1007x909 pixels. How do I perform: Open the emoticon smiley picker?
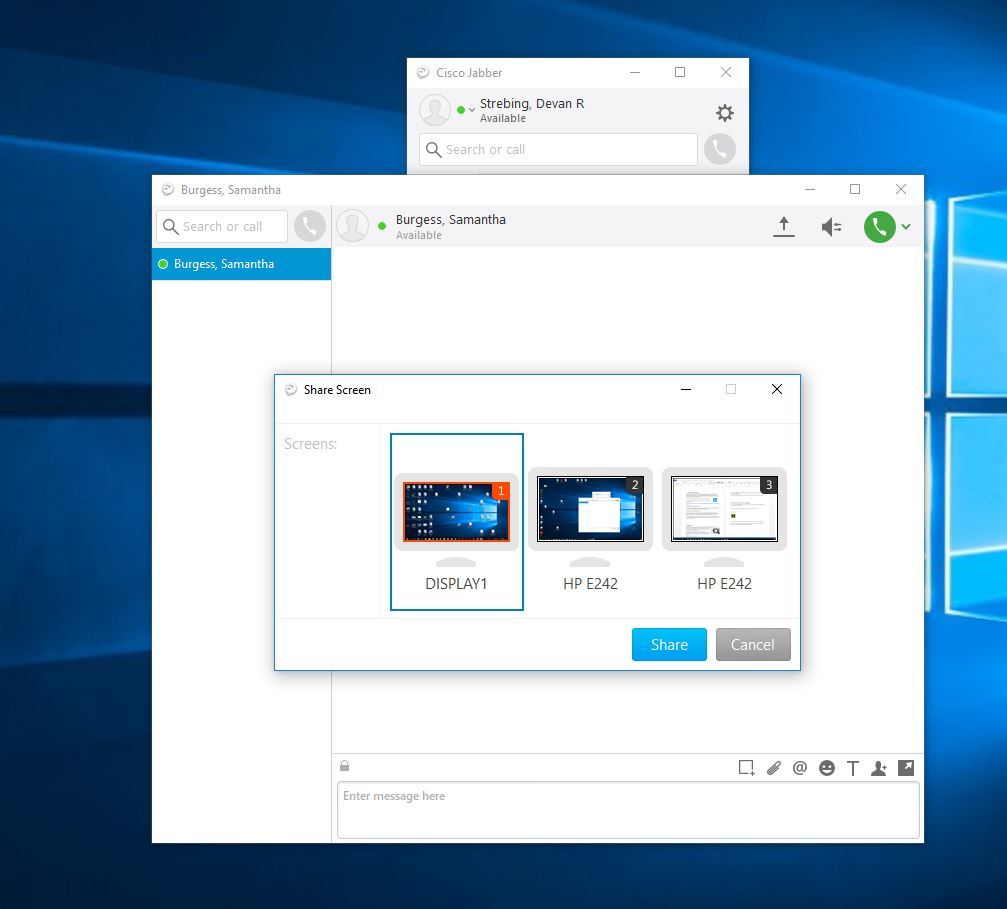coord(827,768)
